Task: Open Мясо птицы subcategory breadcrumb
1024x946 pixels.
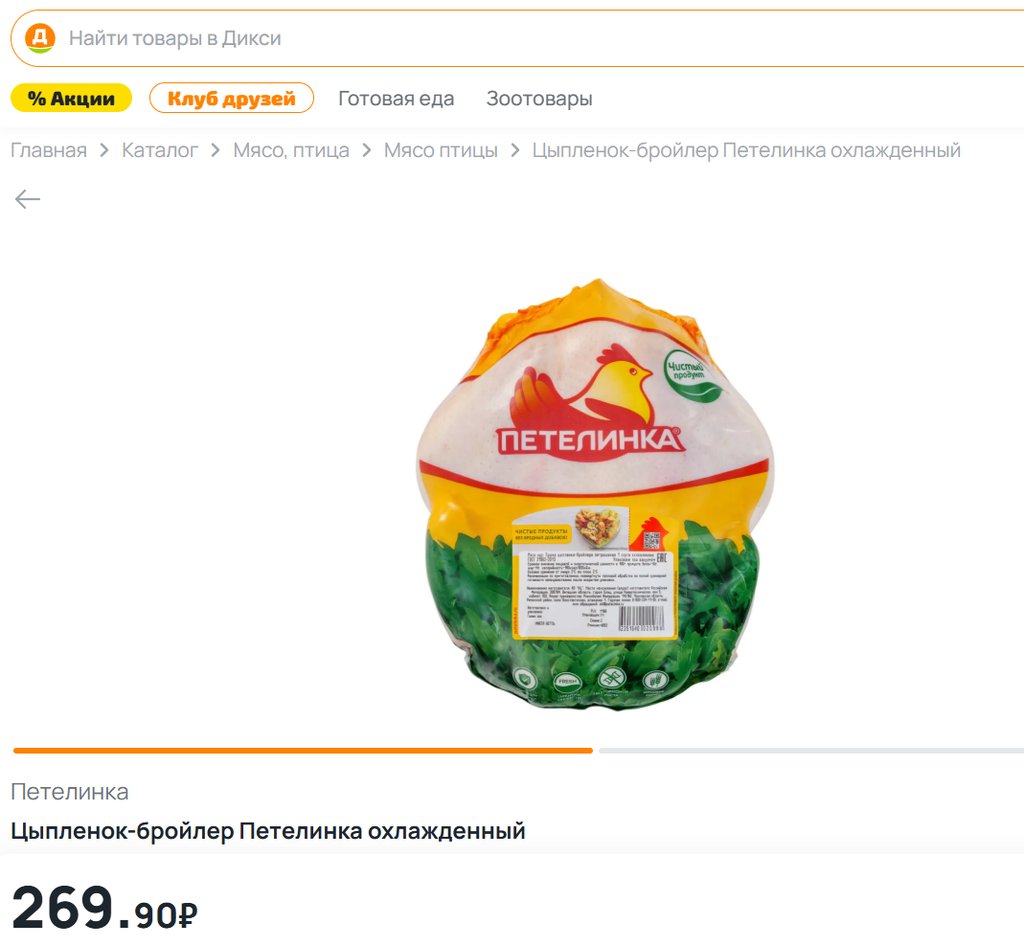Action: (441, 150)
